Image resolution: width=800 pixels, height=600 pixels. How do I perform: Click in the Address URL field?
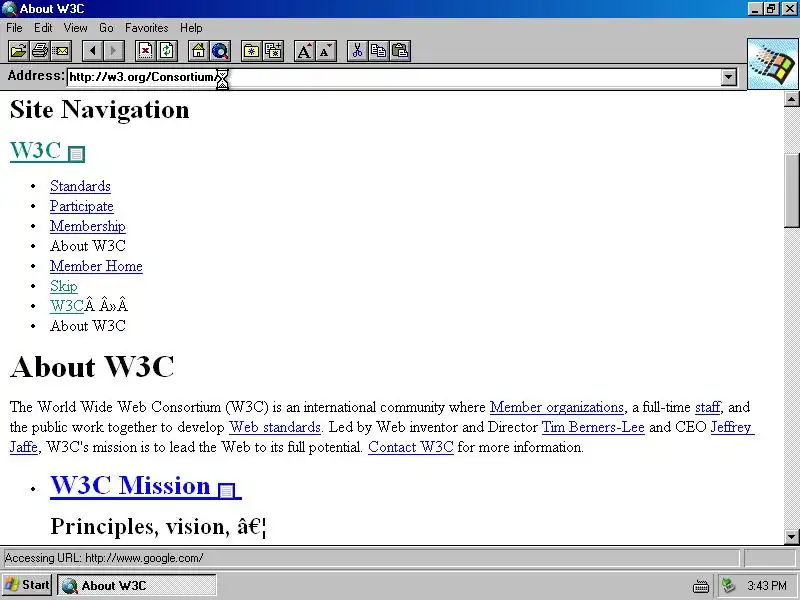[393, 78]
